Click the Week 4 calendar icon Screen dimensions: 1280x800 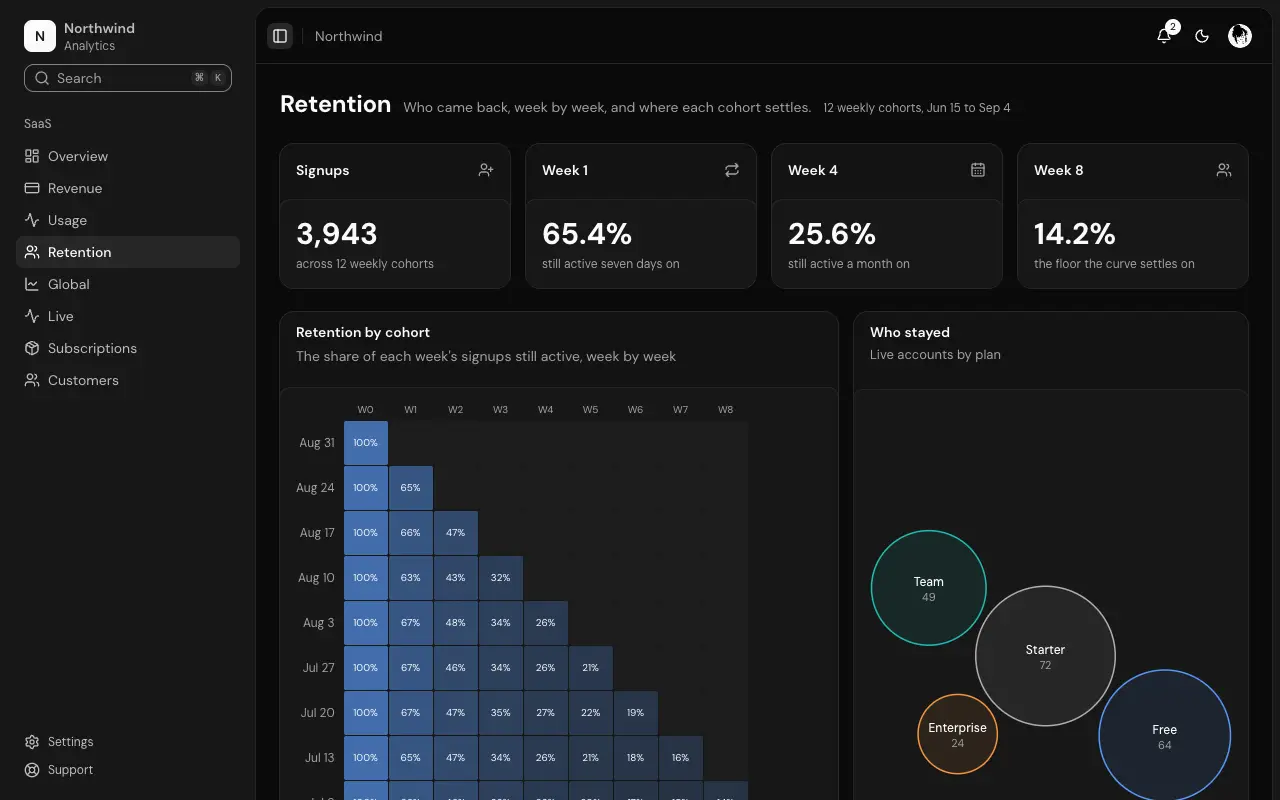tap(978, 170)
